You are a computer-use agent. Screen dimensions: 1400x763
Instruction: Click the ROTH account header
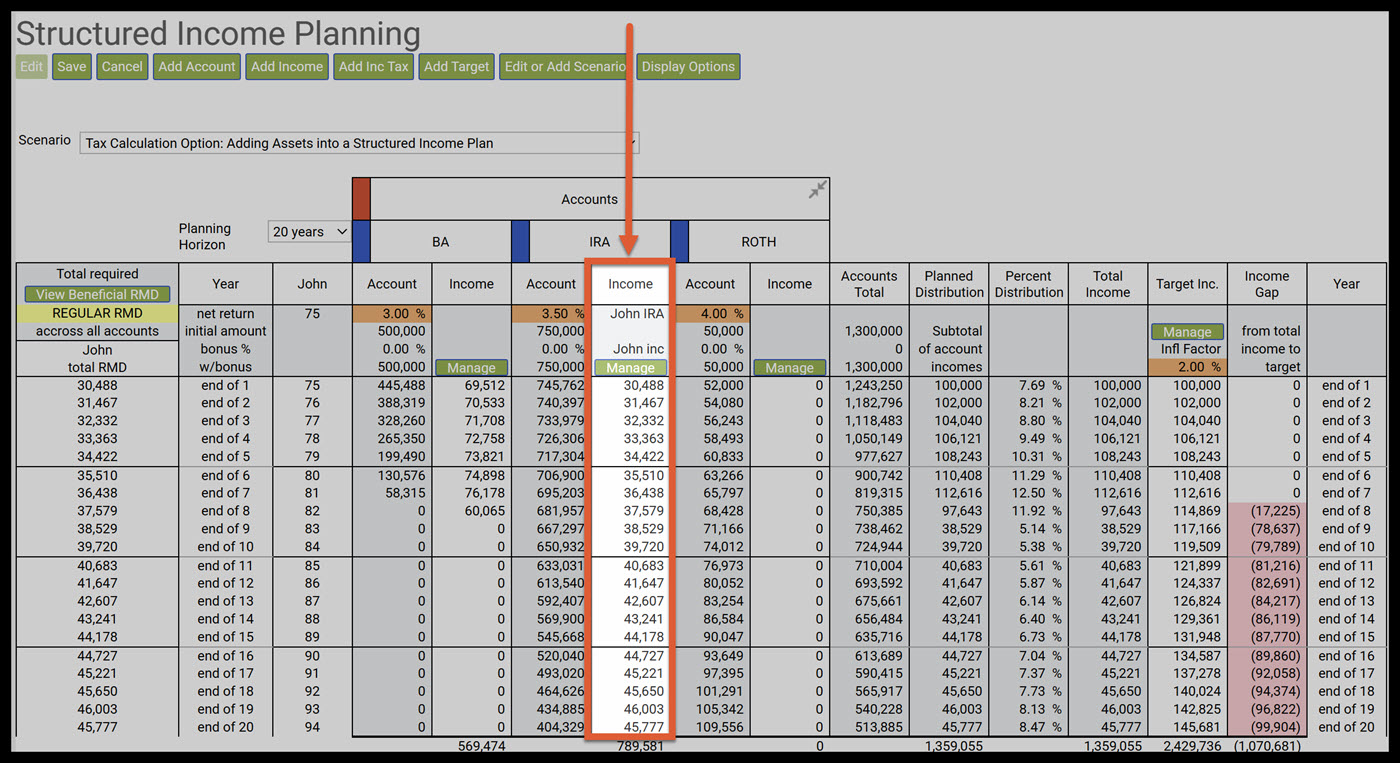click(x=758, y=242)
